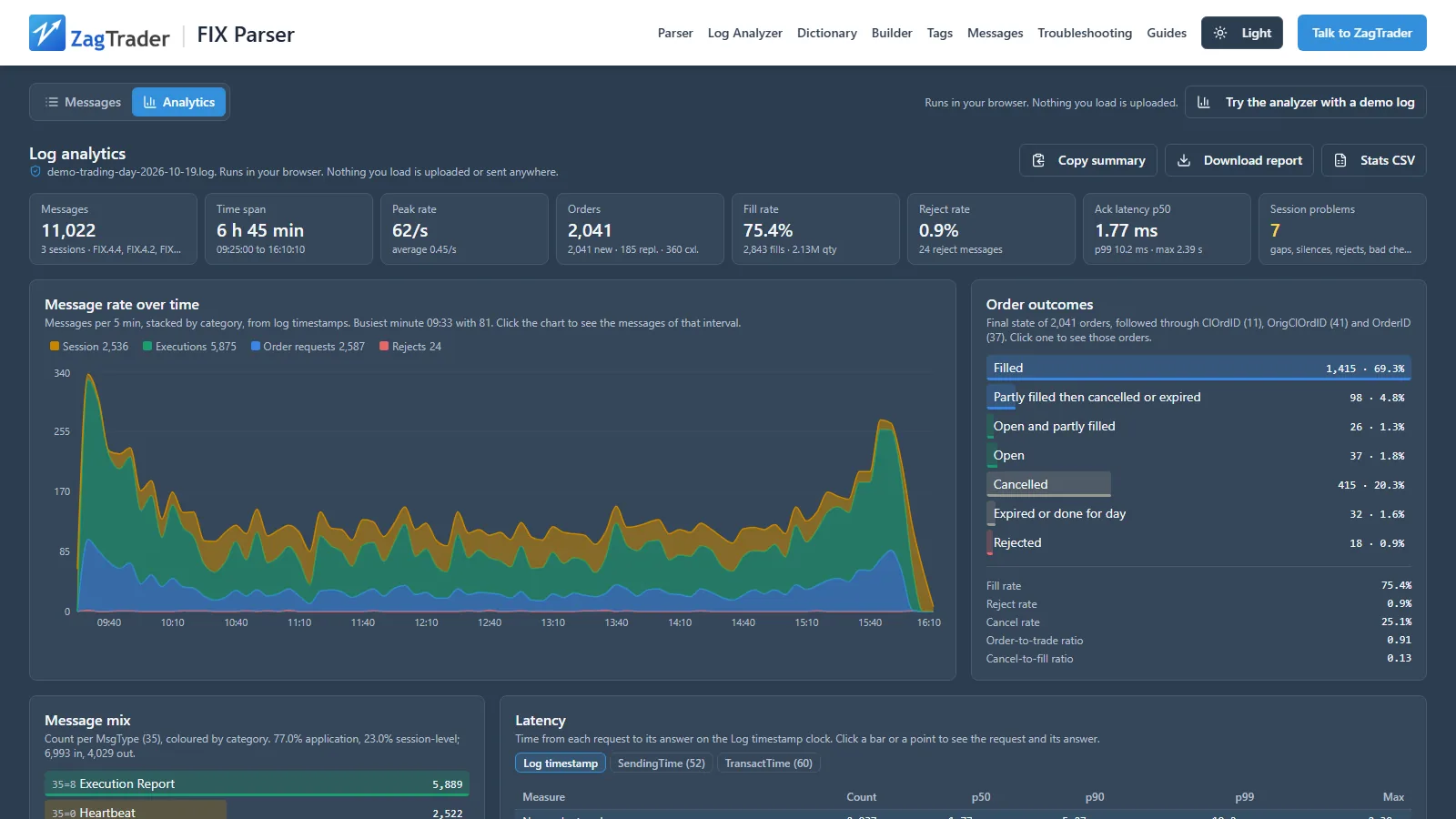
Task: Click the list icon on the Messages tab
Action: pyautogui.click(x=52, y=102)
